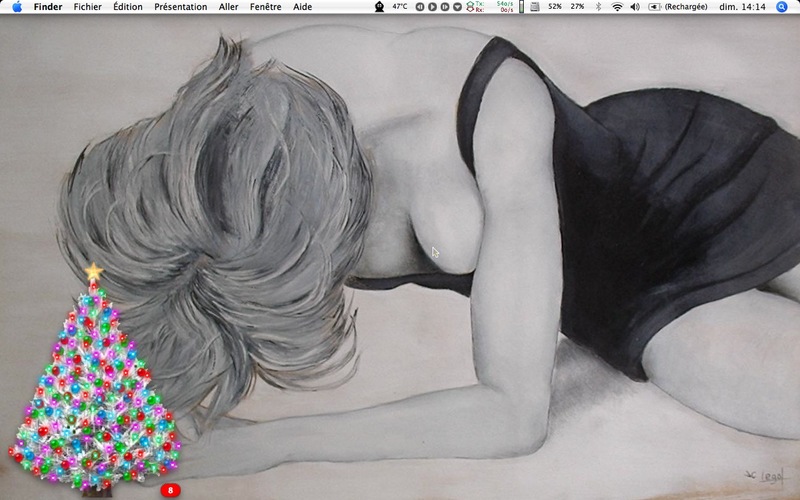Viewport: 800px width, 500px height.
Task: Open the Apple menu
Action: tap(17, 7)
